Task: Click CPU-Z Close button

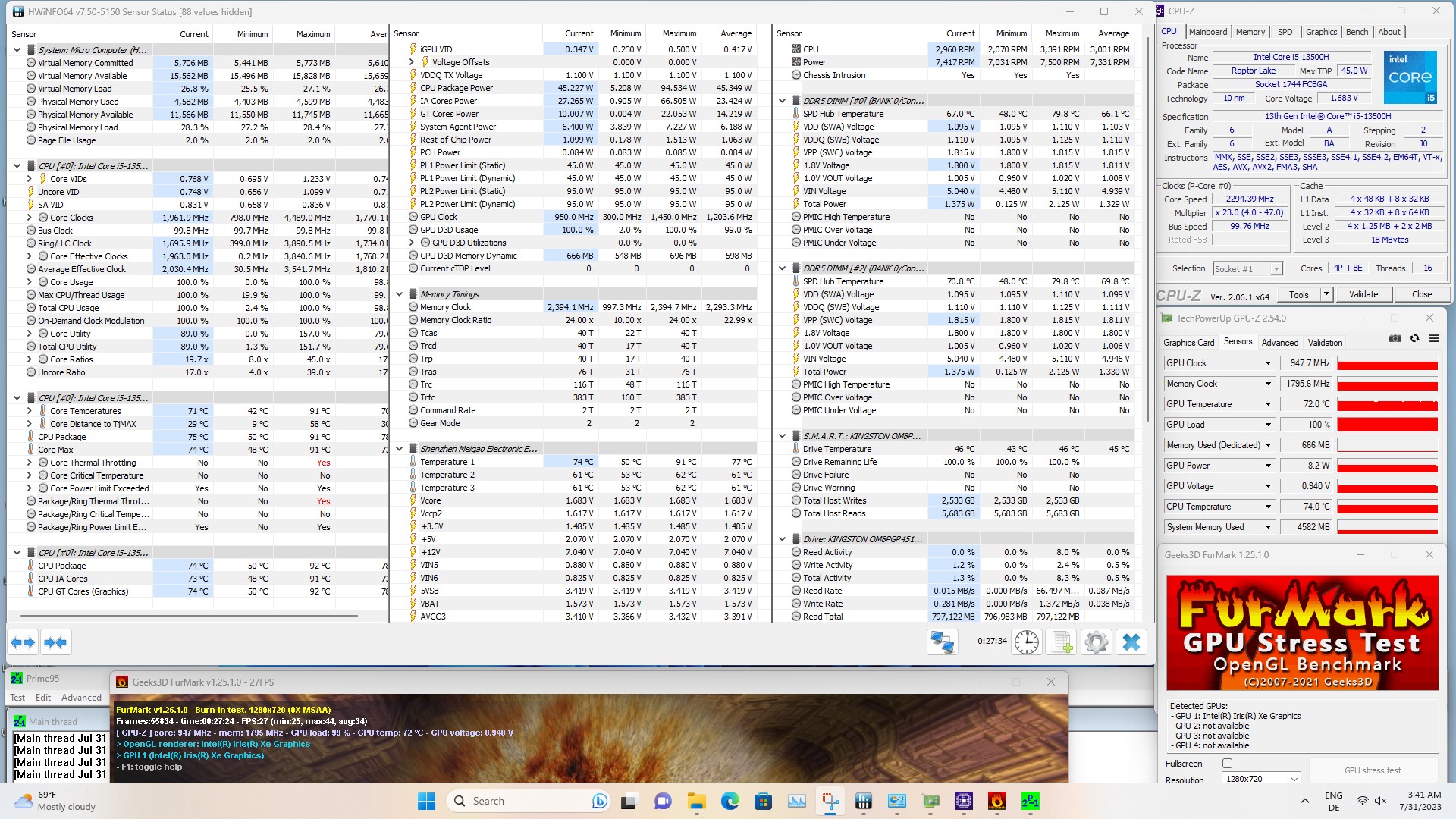Action: 1422,294
